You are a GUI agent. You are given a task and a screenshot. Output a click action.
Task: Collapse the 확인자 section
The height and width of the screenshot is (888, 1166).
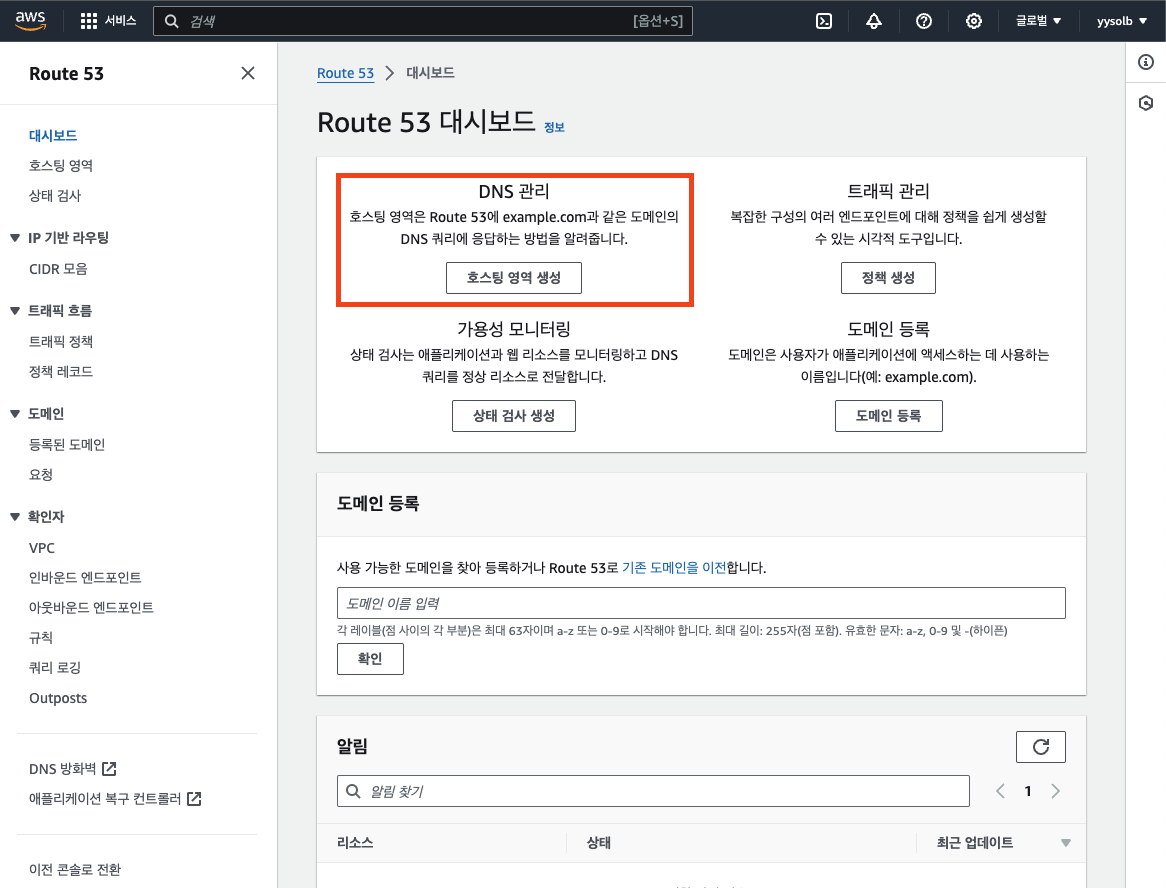pos(15,517)
